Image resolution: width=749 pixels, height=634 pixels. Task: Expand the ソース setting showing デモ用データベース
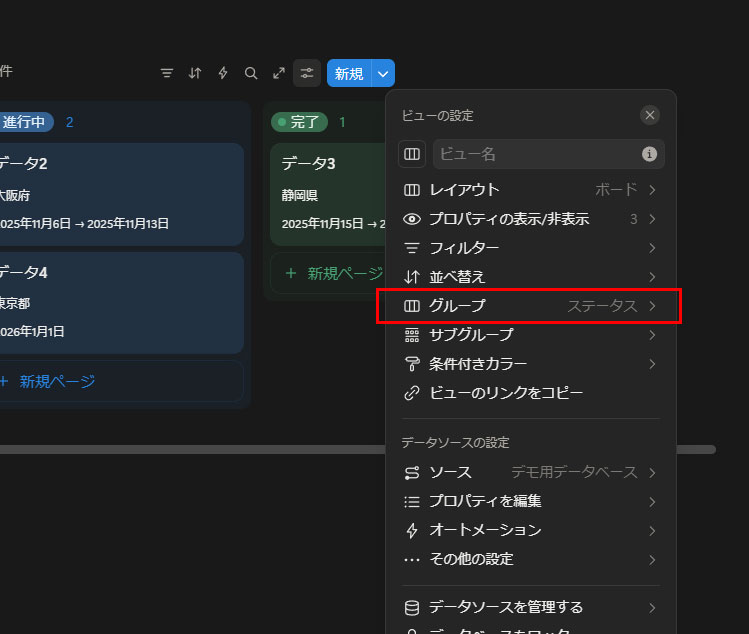pyautogui.click(x=530, y=472)
